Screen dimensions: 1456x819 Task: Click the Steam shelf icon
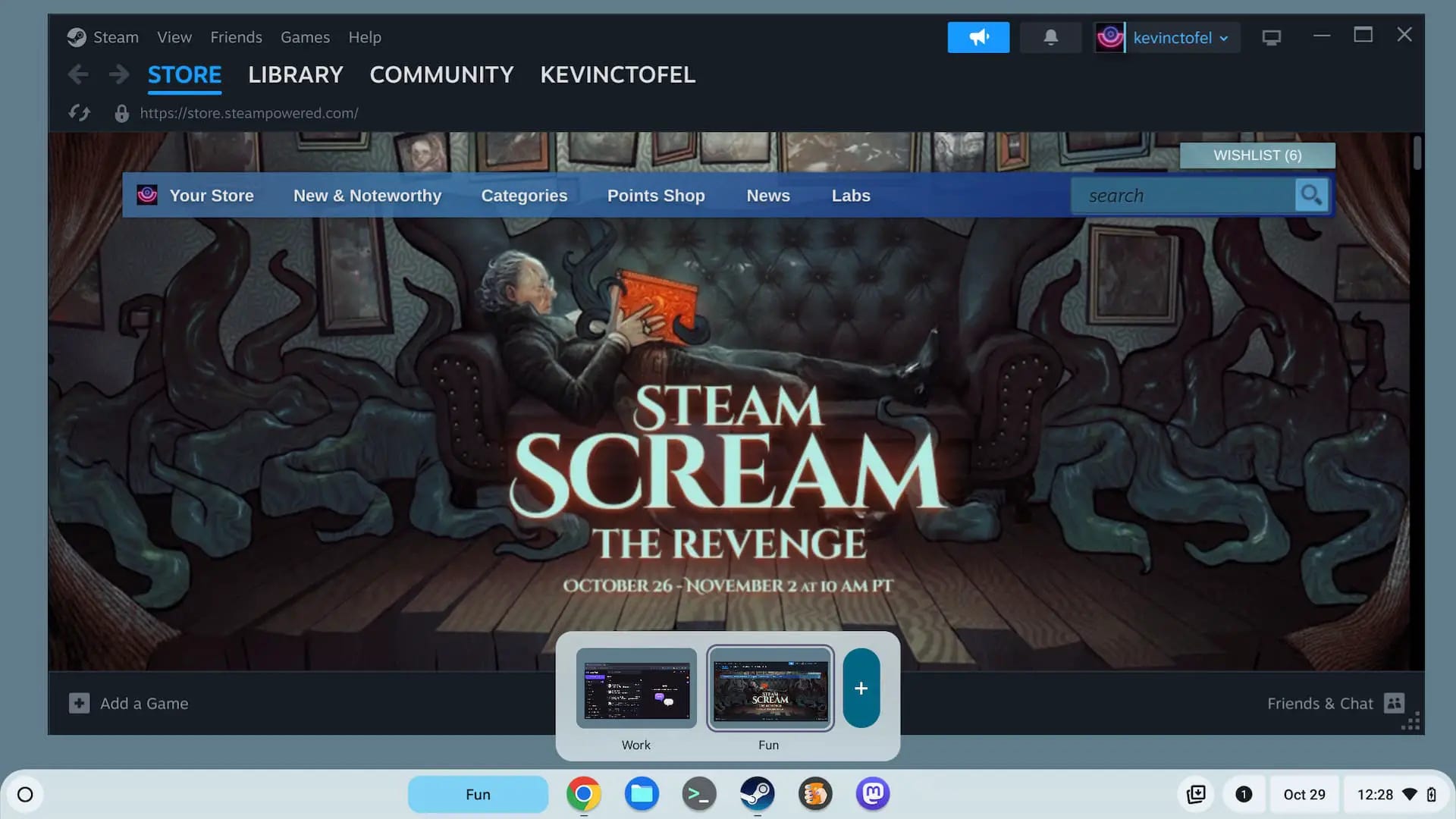point(757,794)
